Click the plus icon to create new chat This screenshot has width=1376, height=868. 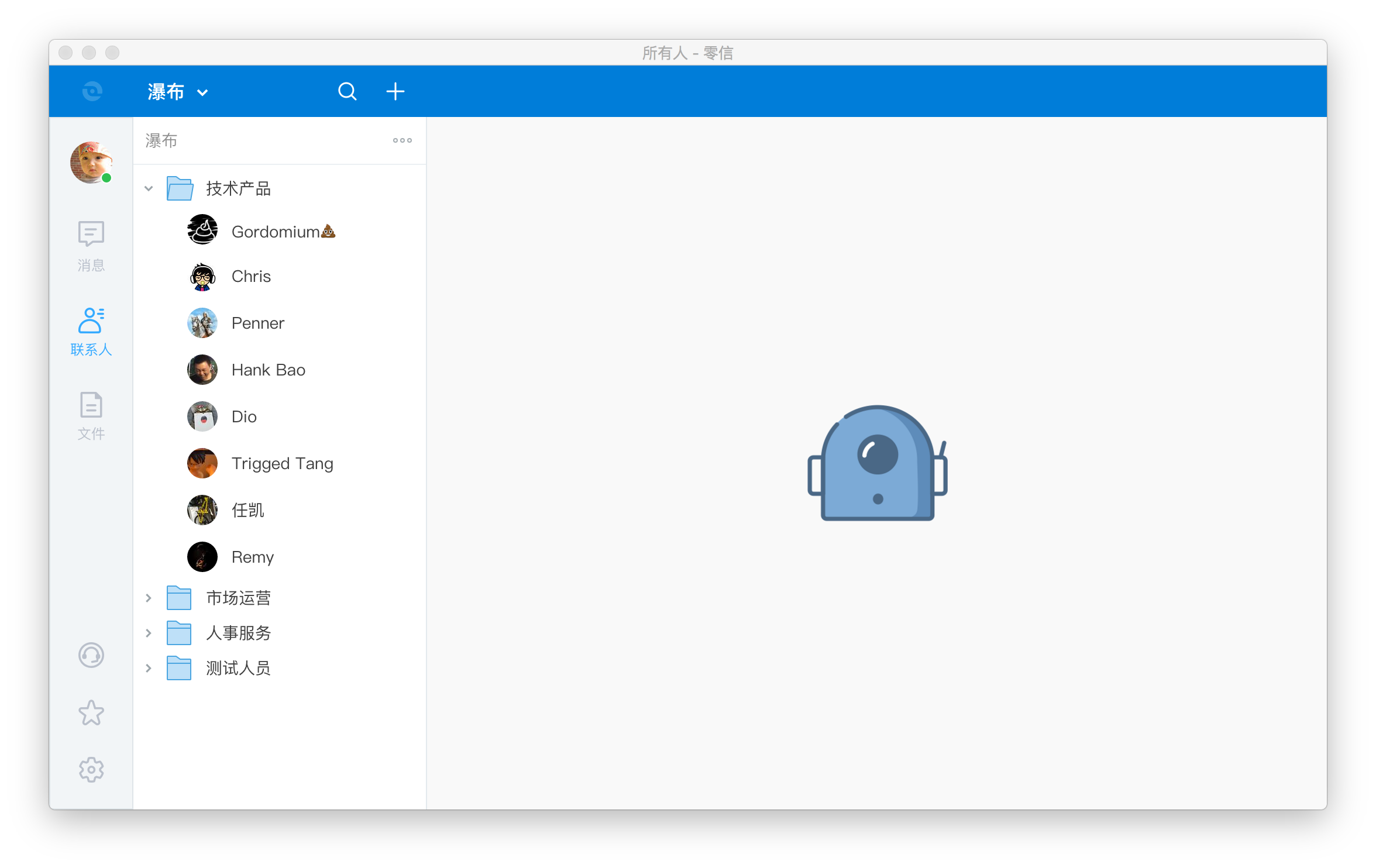tap(395, 91)
